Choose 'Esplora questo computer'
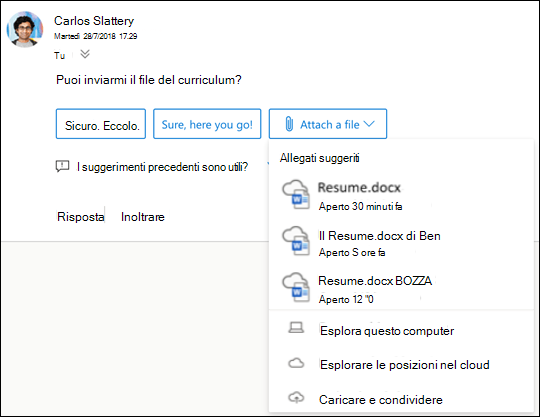 point(401,330)
